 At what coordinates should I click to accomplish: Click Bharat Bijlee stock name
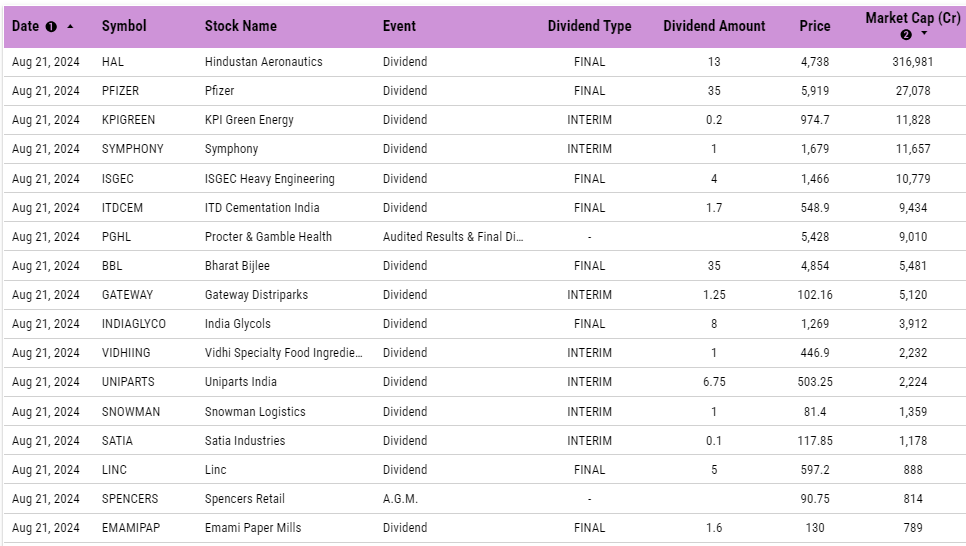(237, 266)
